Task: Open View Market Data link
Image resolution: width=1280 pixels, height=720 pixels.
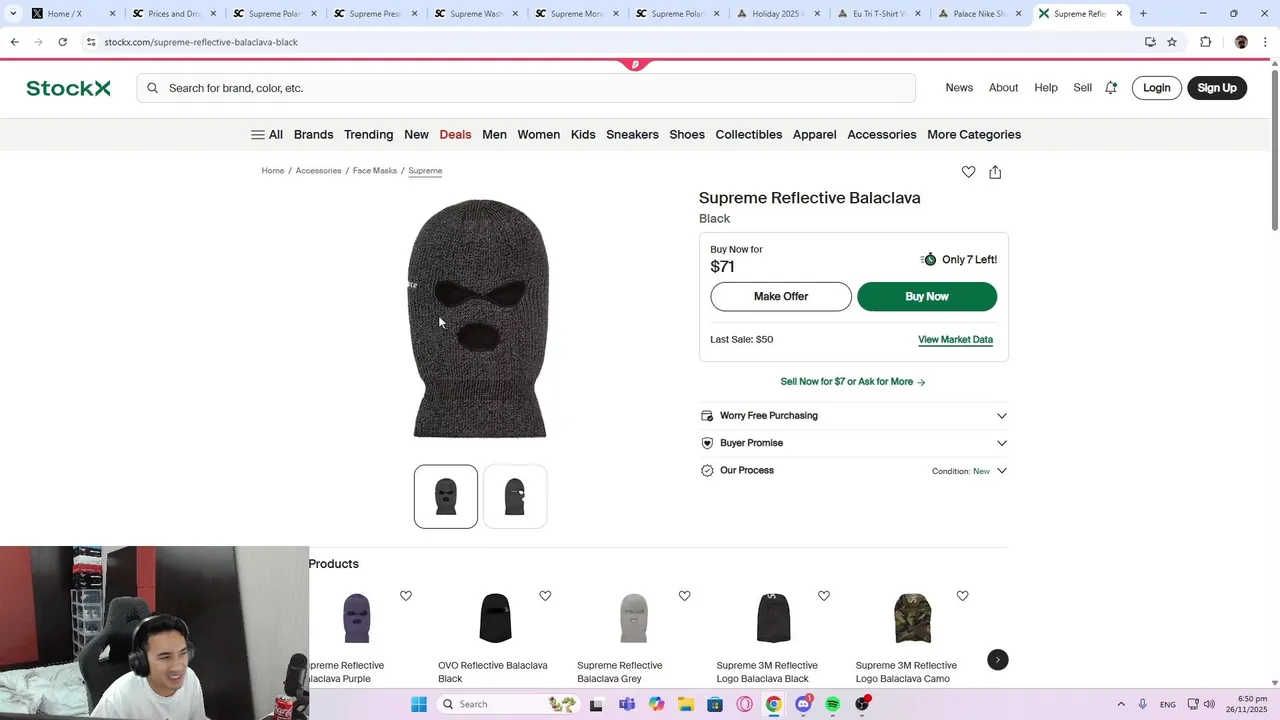Action: 955,340
